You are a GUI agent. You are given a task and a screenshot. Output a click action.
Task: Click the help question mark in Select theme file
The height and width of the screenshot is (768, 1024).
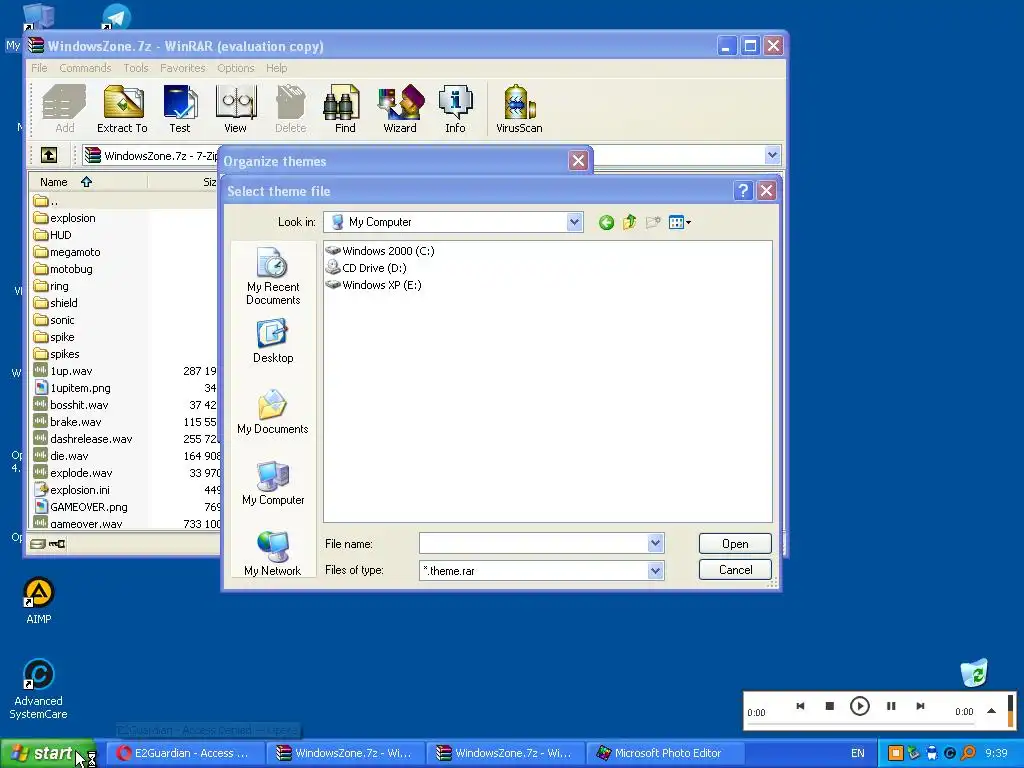743,191
